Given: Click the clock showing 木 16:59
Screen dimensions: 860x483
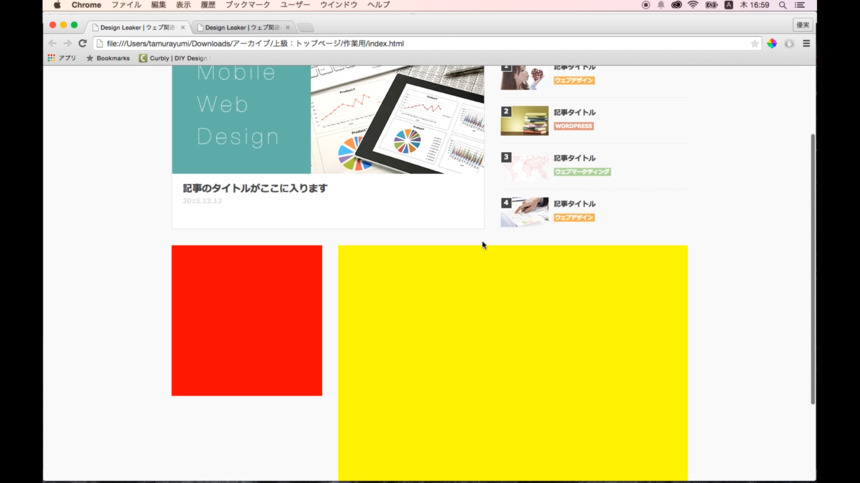Looking at the screenshot, I should 754,5.
